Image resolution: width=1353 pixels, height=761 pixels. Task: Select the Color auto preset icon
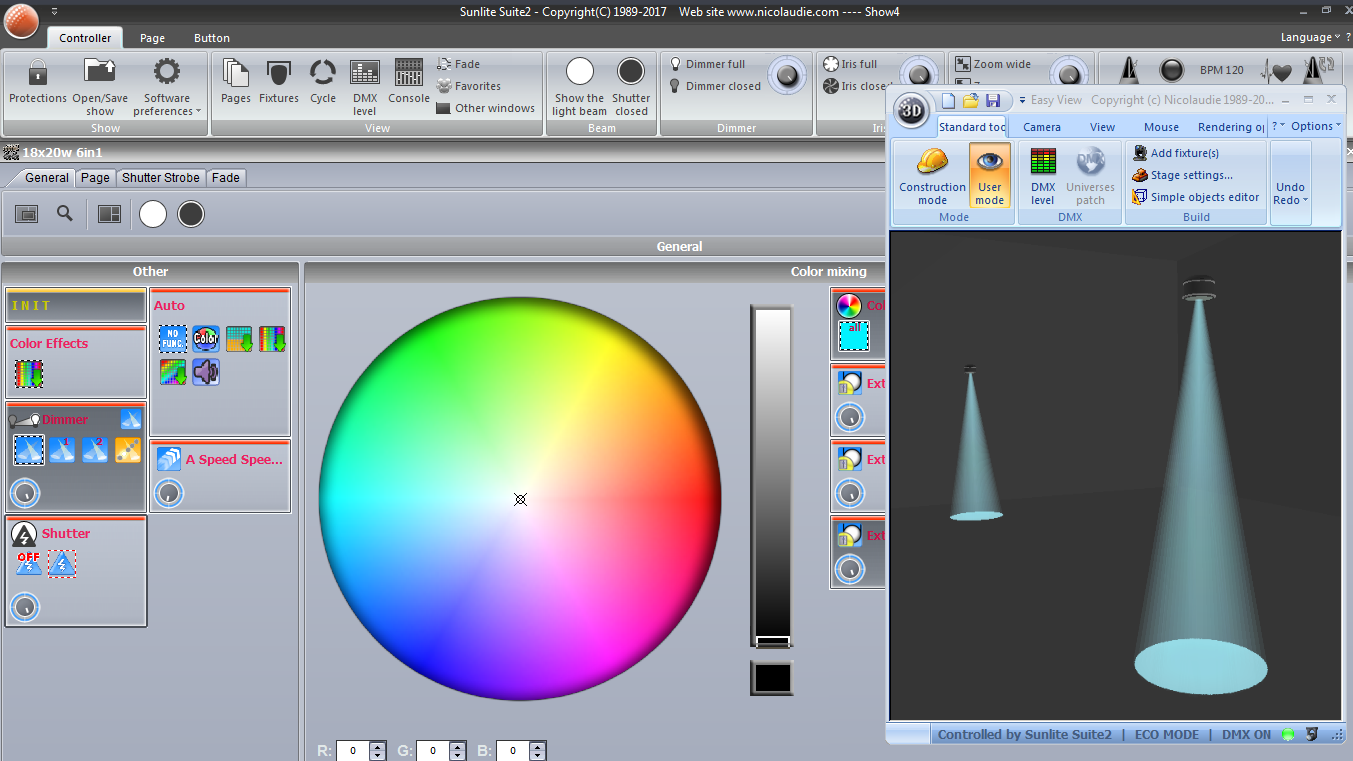206,339
